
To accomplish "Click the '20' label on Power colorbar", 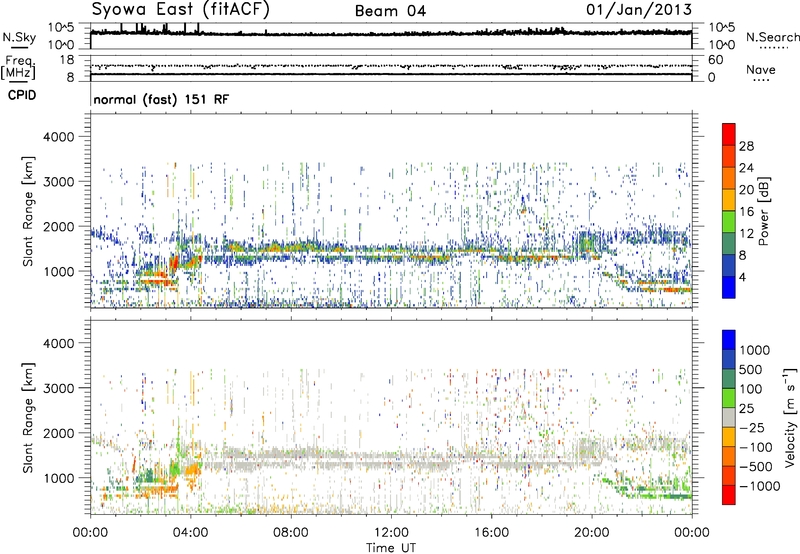I will (746, 190).
